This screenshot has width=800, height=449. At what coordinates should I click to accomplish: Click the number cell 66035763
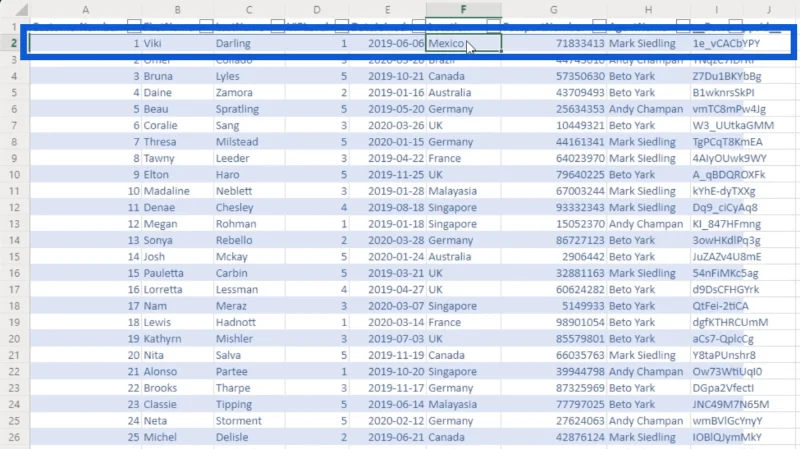[554, 355]
